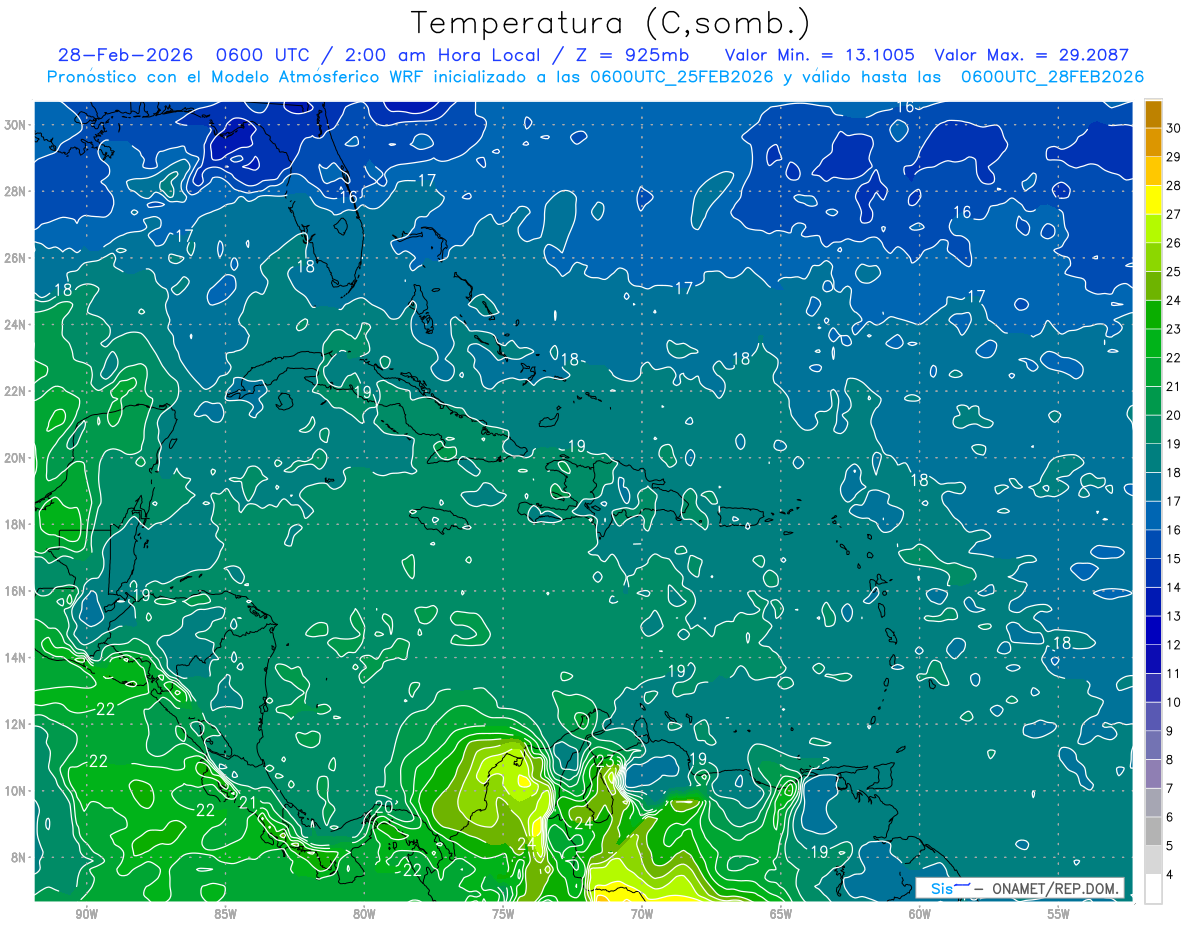Click the gray legend swatch between 5 and 6
Viewport: 1200px width, 927px height.
1153,831
